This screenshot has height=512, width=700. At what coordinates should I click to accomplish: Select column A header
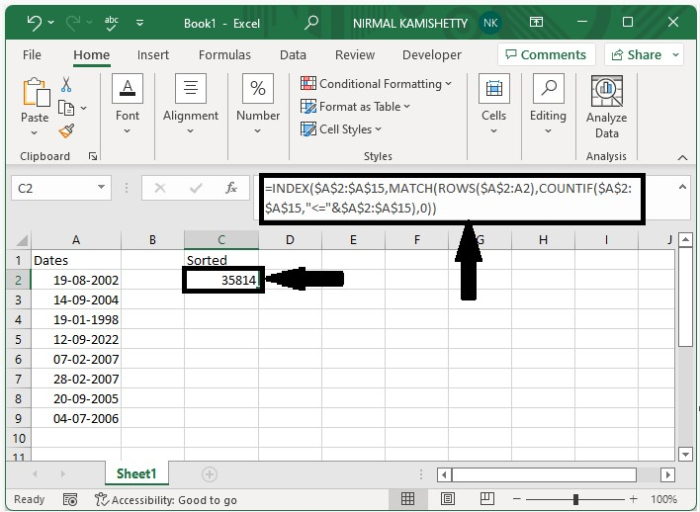(76, 240)
